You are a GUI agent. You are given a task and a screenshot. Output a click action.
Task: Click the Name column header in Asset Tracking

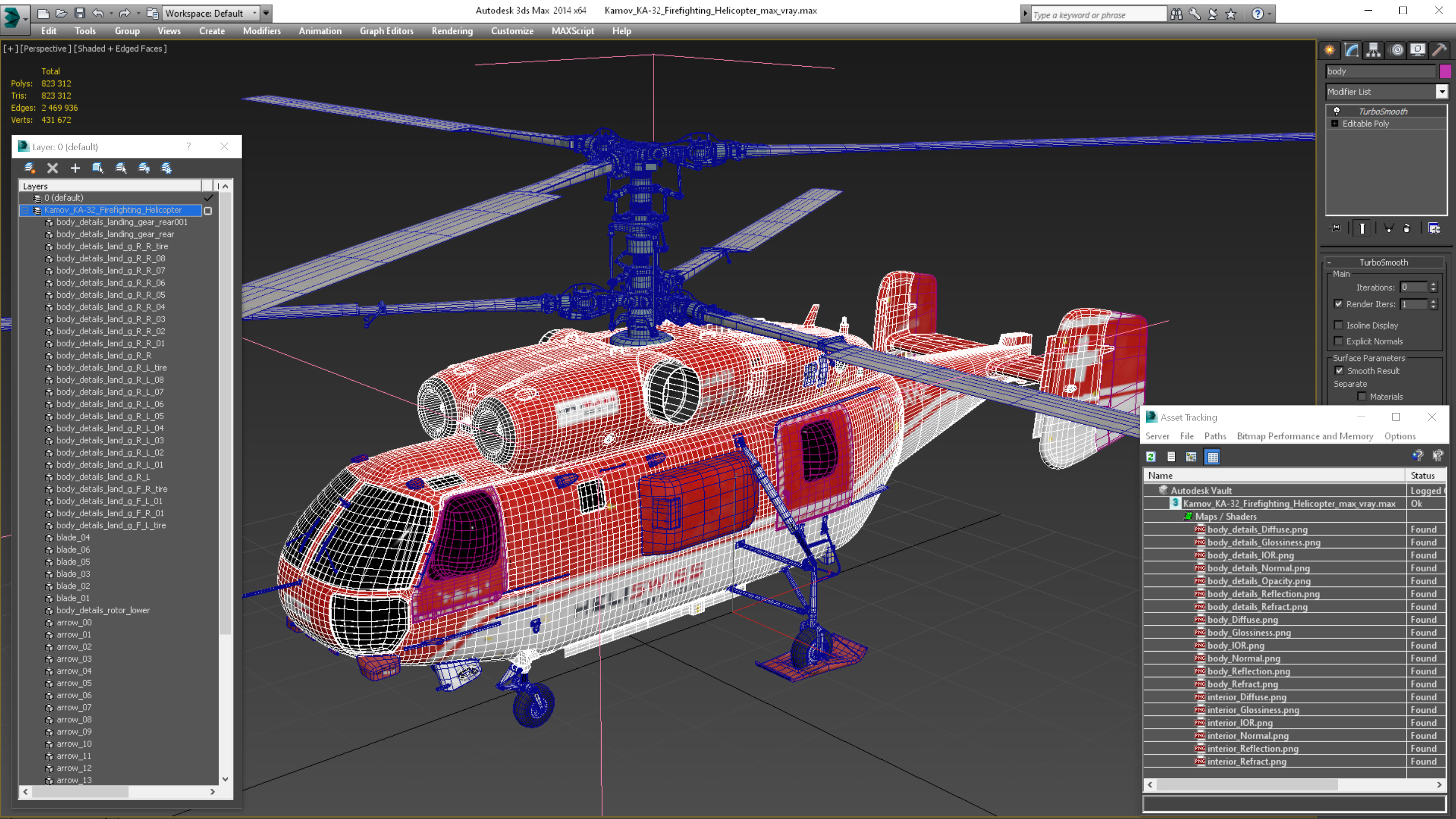point(1275,475)
